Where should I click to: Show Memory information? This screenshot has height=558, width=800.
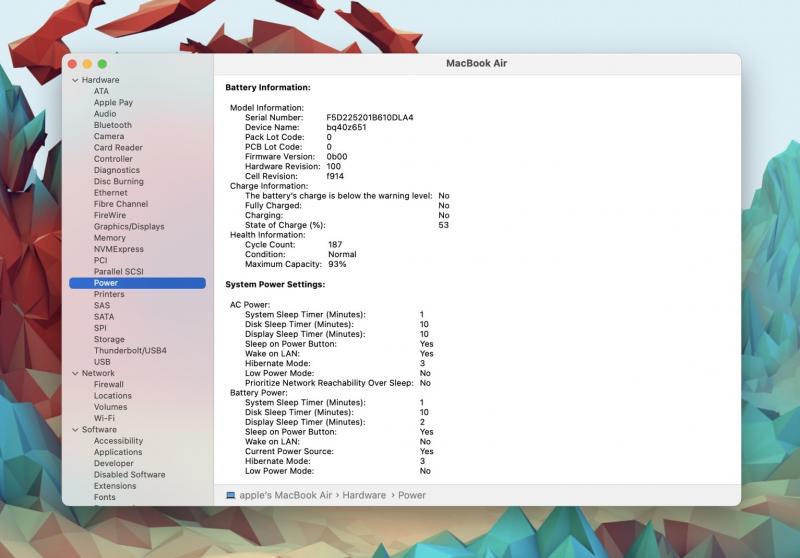point(109,238)
